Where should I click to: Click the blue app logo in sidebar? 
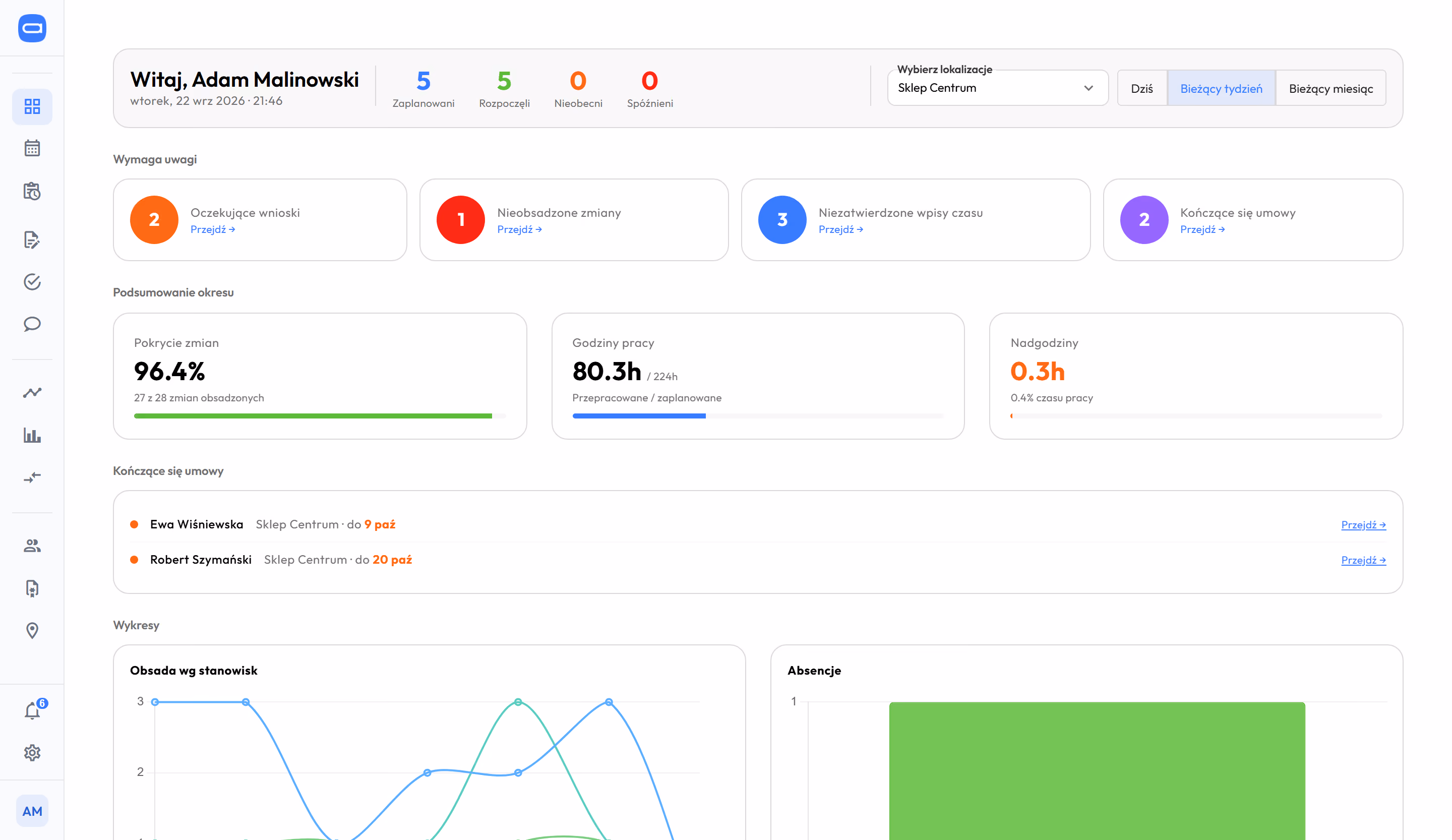tap(32, 28)
